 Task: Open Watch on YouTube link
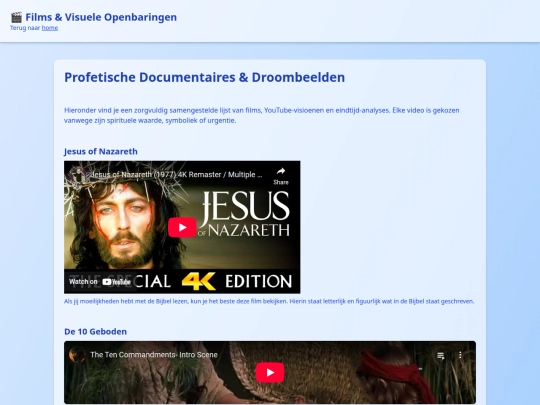(100, 282)
